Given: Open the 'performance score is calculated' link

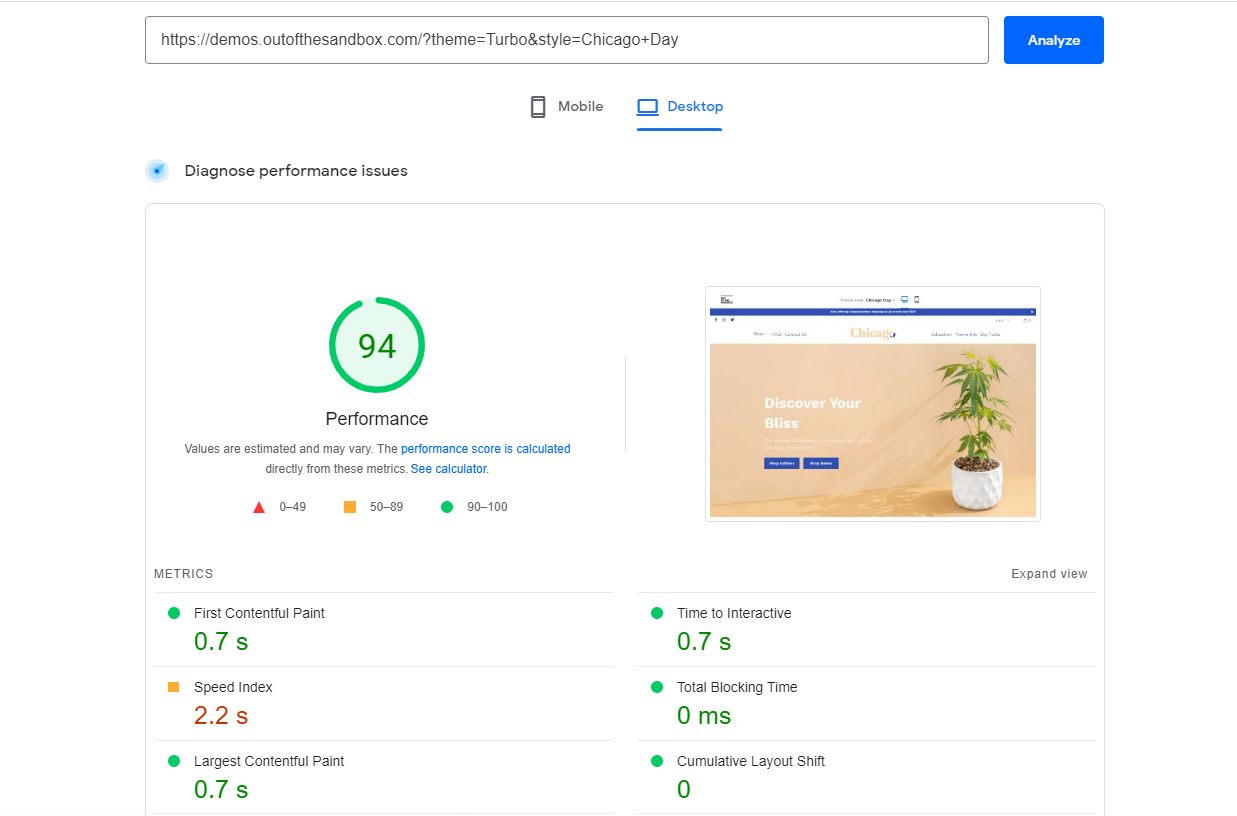Looking at the screenshot, I should point(486,449).
